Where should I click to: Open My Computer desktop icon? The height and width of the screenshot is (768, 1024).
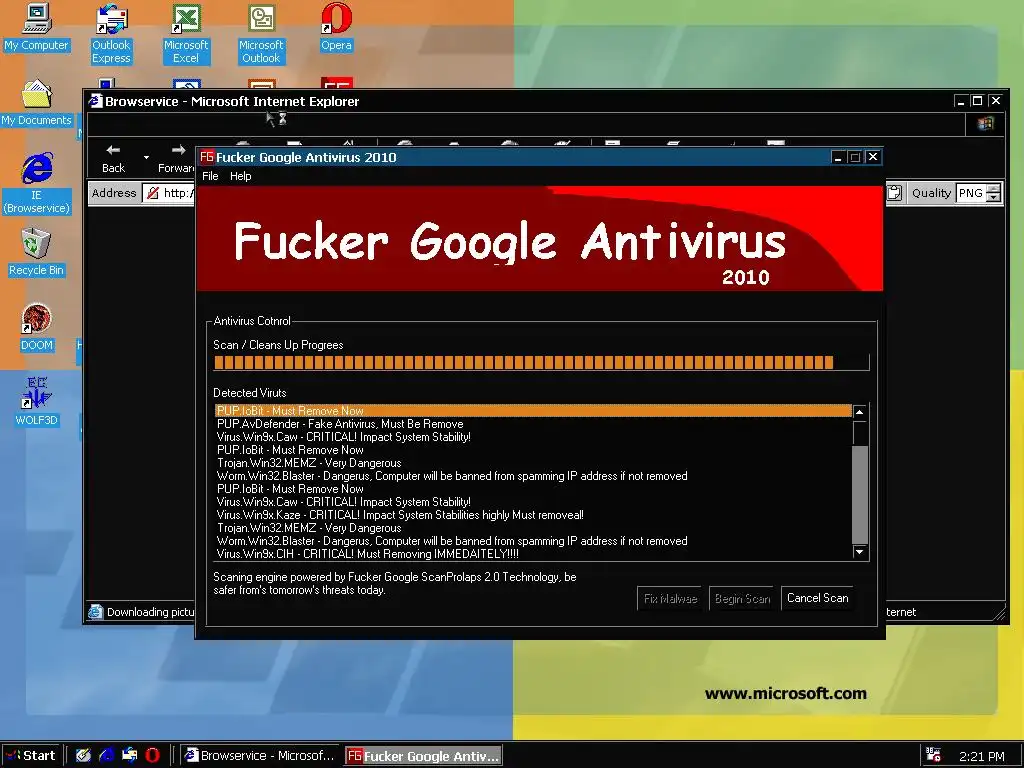tap(37, 27)
